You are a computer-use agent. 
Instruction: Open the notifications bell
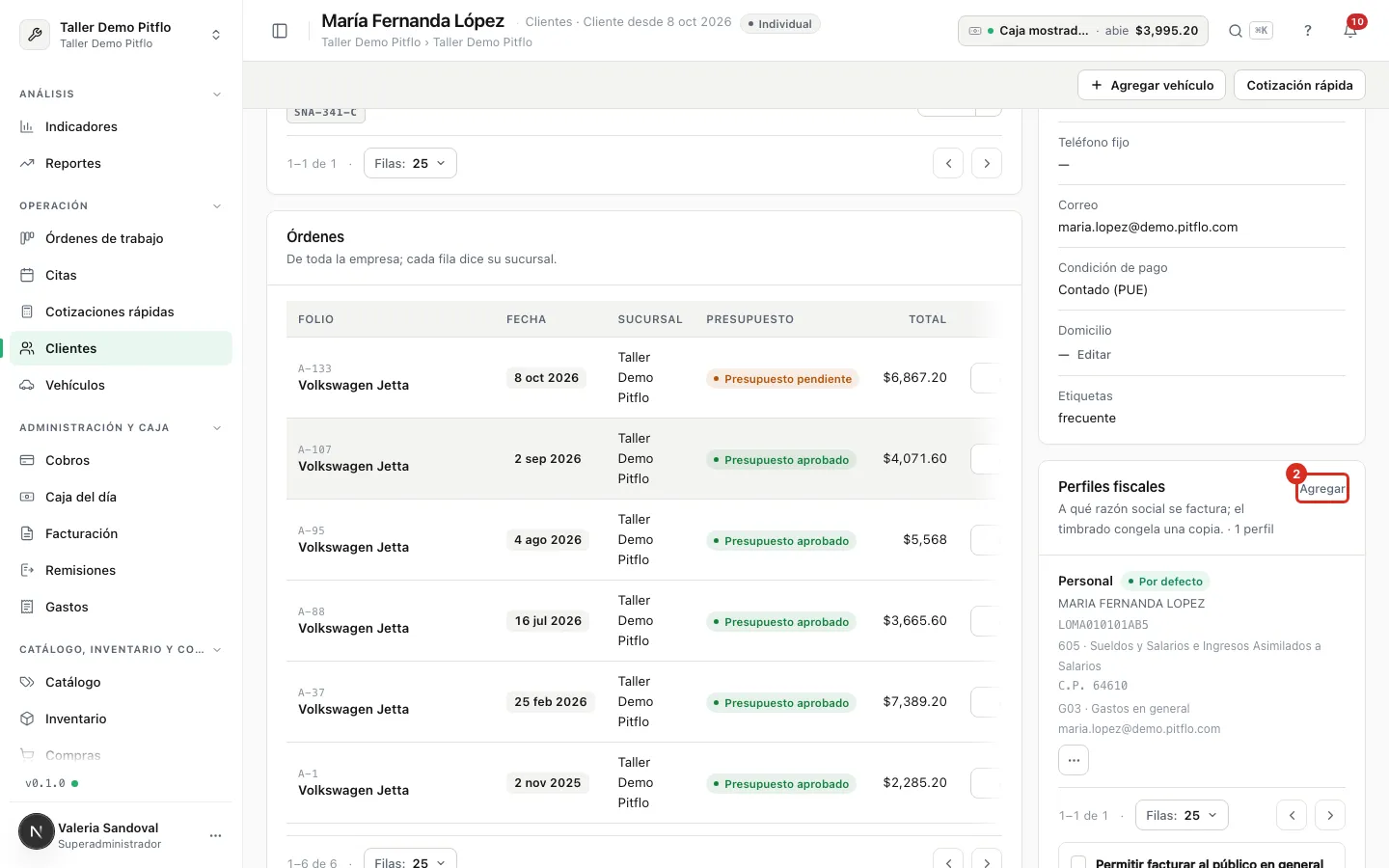tap(1350, 31)
